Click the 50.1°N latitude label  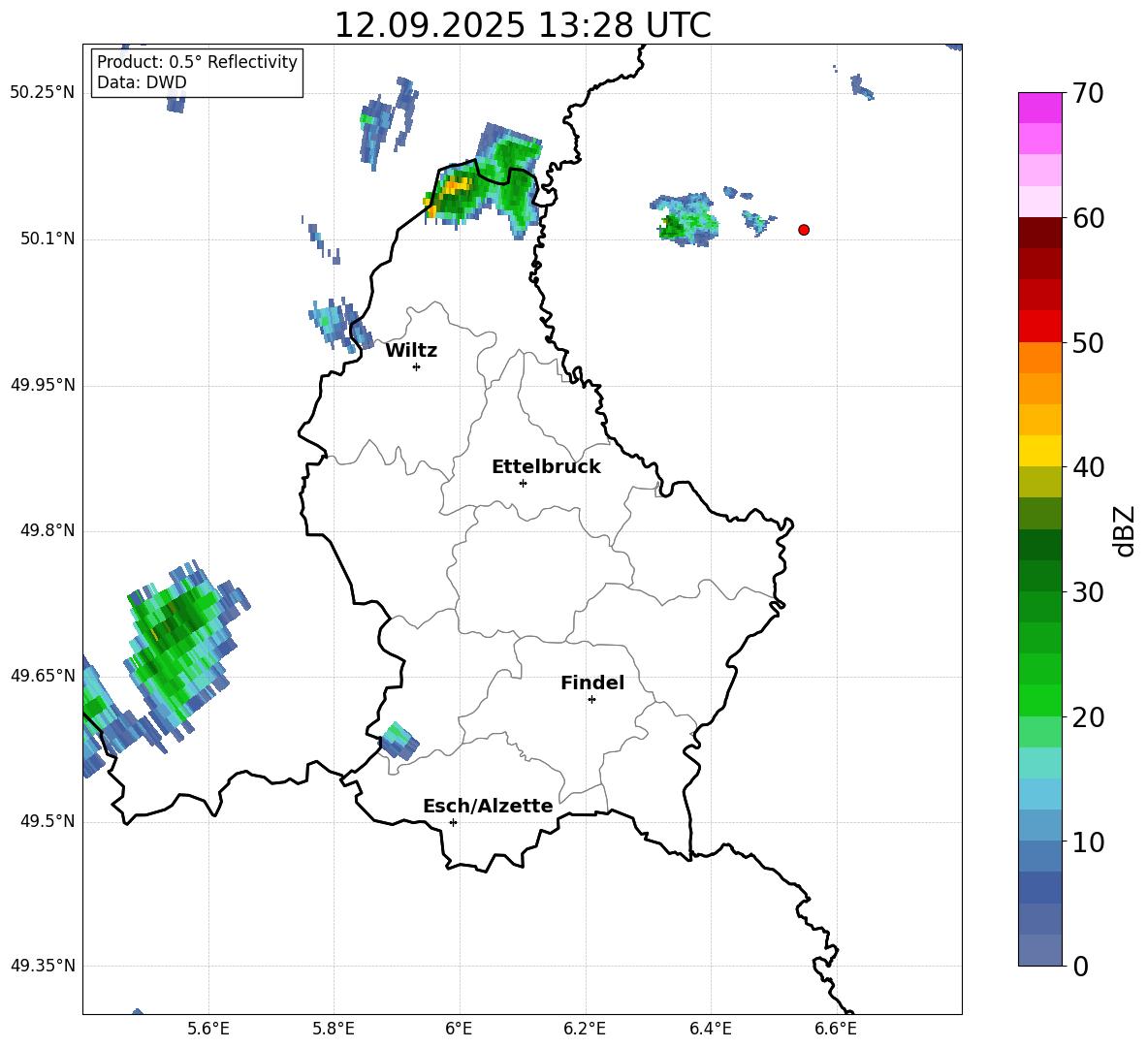coord(48,238)
